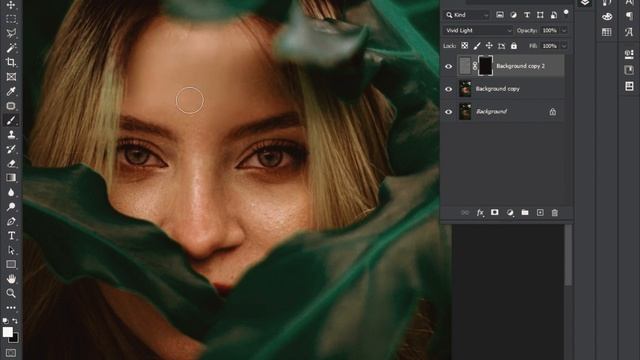Lock transparent pixels
The image size is (640, 360).
click(x=464, y=46)
